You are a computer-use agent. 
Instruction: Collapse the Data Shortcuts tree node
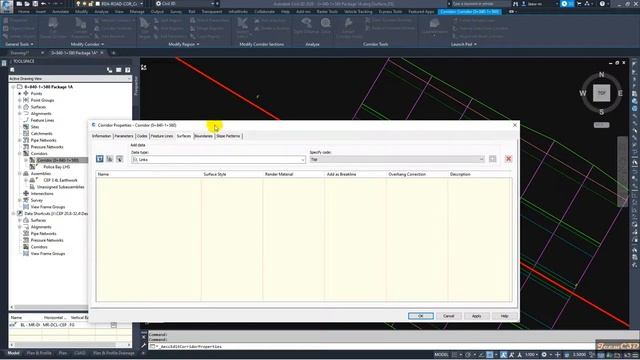pos(13,213)
